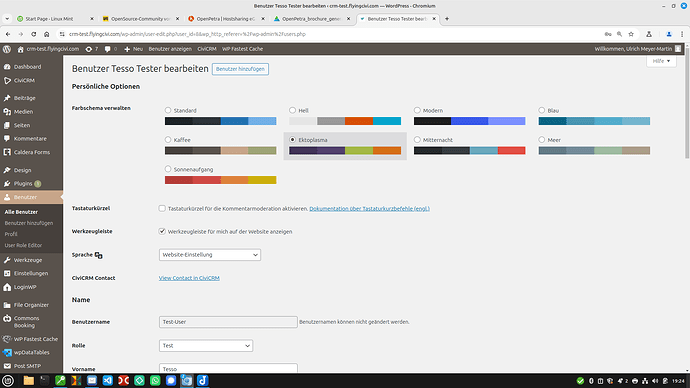
Task: Open WP Fastest Cache sidebar icon
Action: [x=7, y=339]
